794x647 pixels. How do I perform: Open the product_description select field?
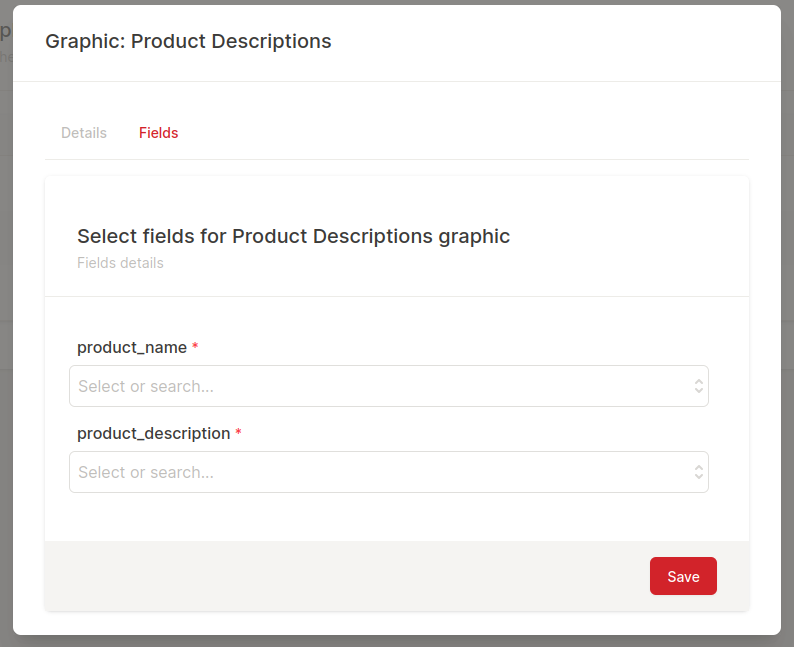click(x=389, y=472)
